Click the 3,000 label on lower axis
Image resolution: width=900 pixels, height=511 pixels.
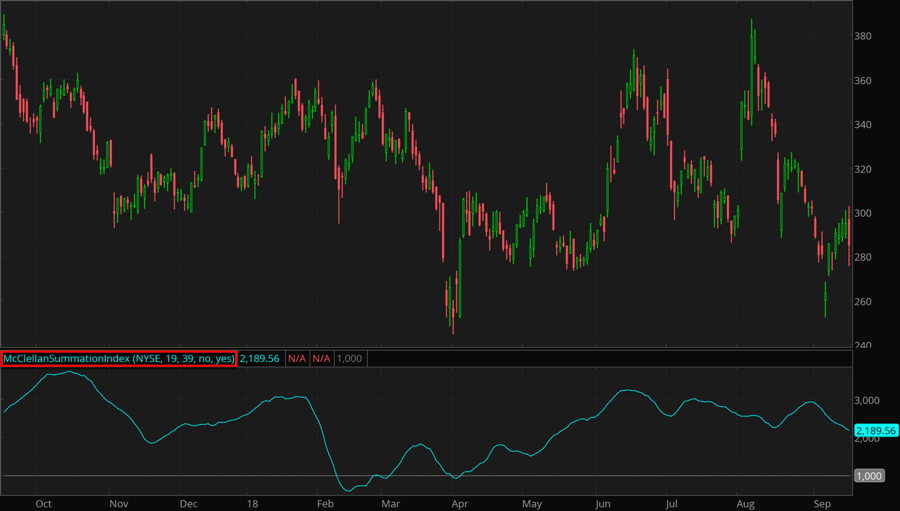click(869, 400)
